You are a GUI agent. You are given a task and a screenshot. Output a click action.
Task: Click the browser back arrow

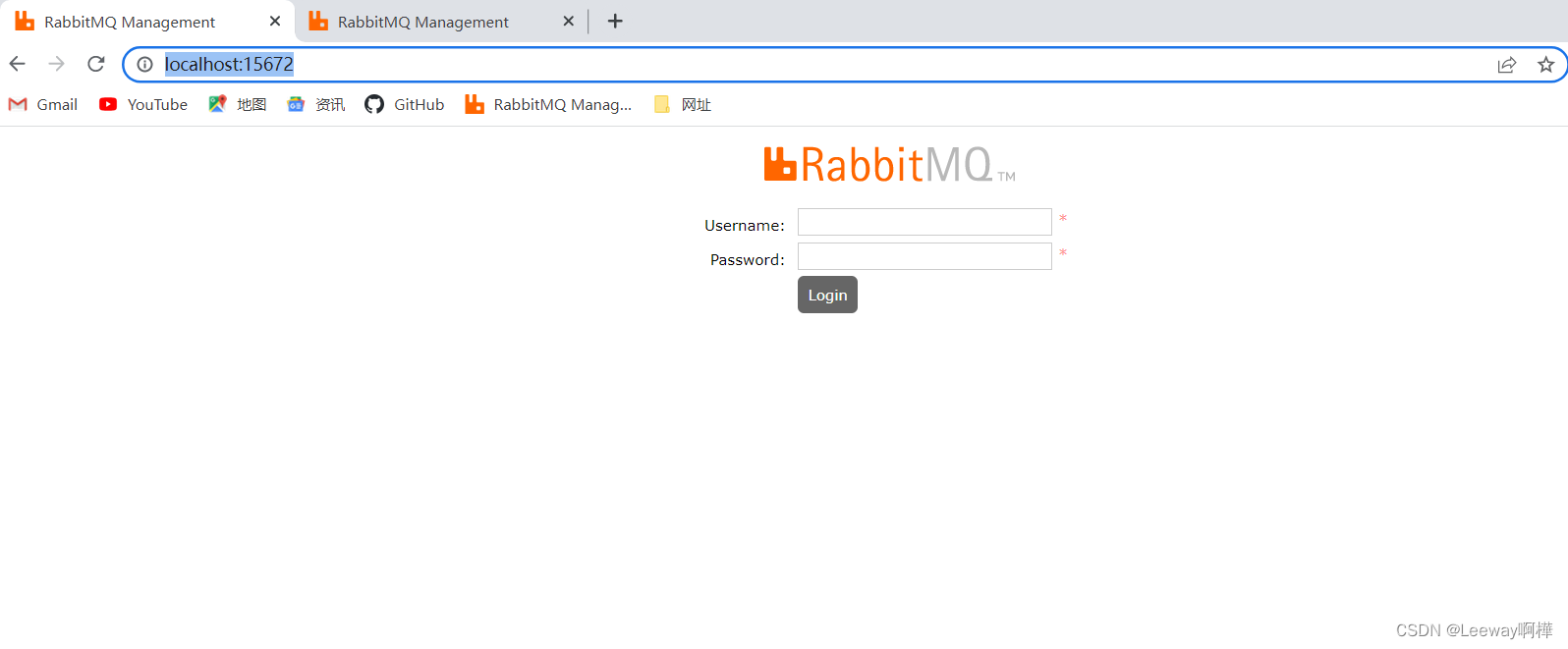(x=18, y=64)
